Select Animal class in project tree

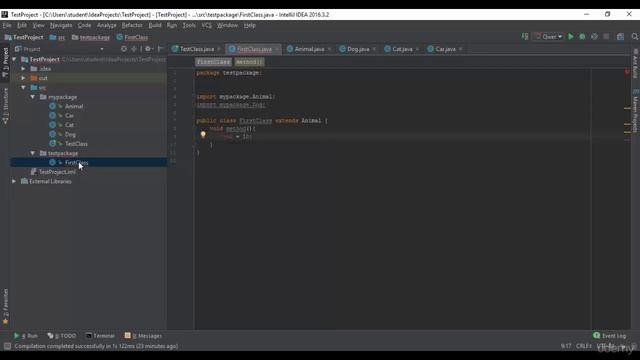[x=74, y=106]
